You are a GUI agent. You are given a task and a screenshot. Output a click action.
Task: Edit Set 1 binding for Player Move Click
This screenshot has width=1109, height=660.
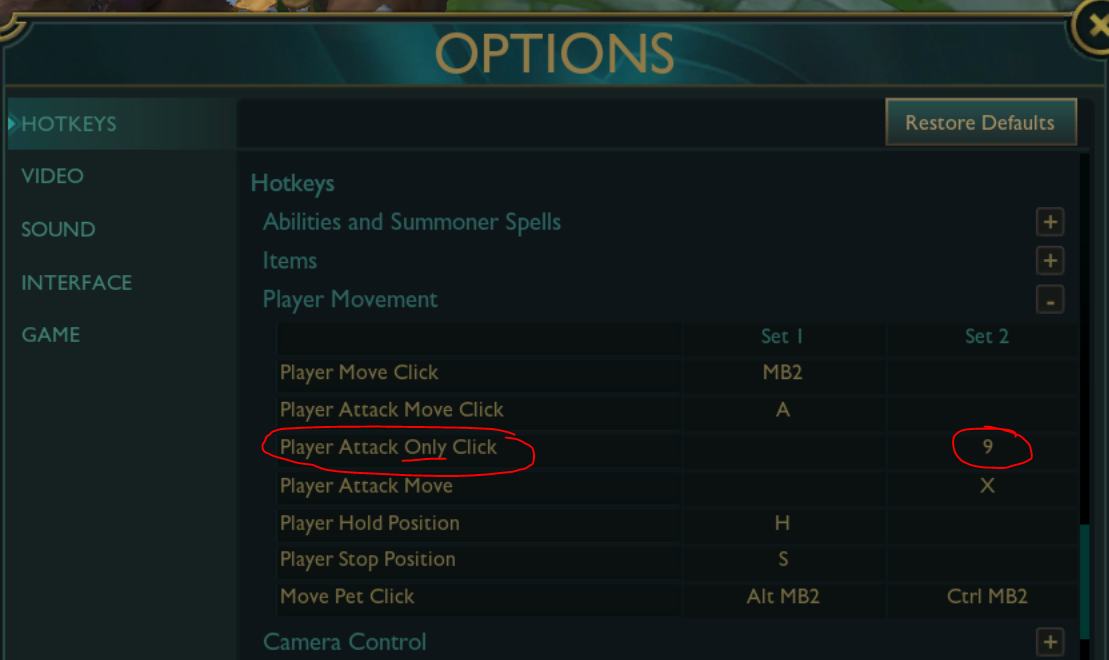click(782, 373)
